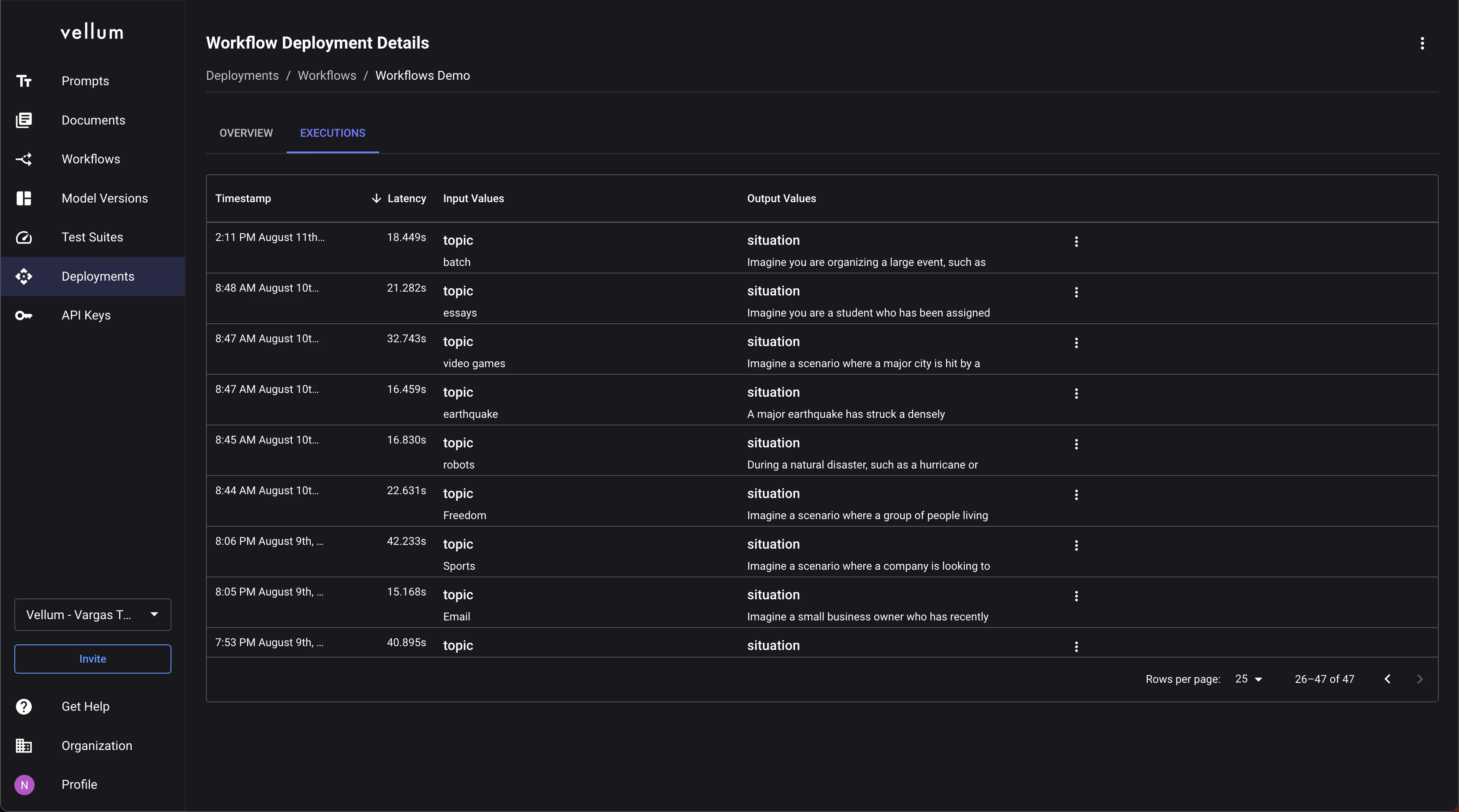Switch to the OVERVIEW tab
Screen dimensions: 1459x812
(247, 133)
